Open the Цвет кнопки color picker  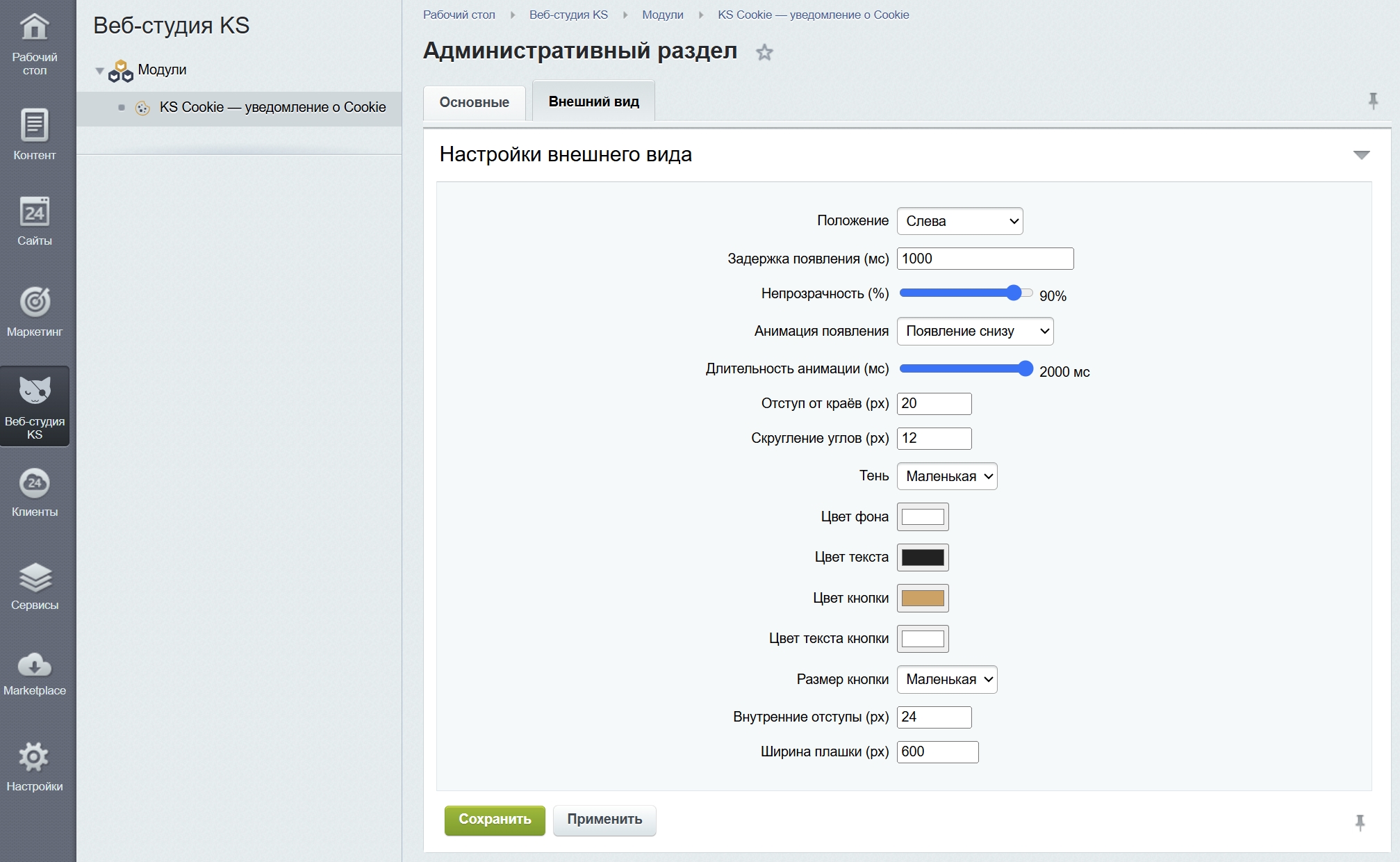click(923, 598)
